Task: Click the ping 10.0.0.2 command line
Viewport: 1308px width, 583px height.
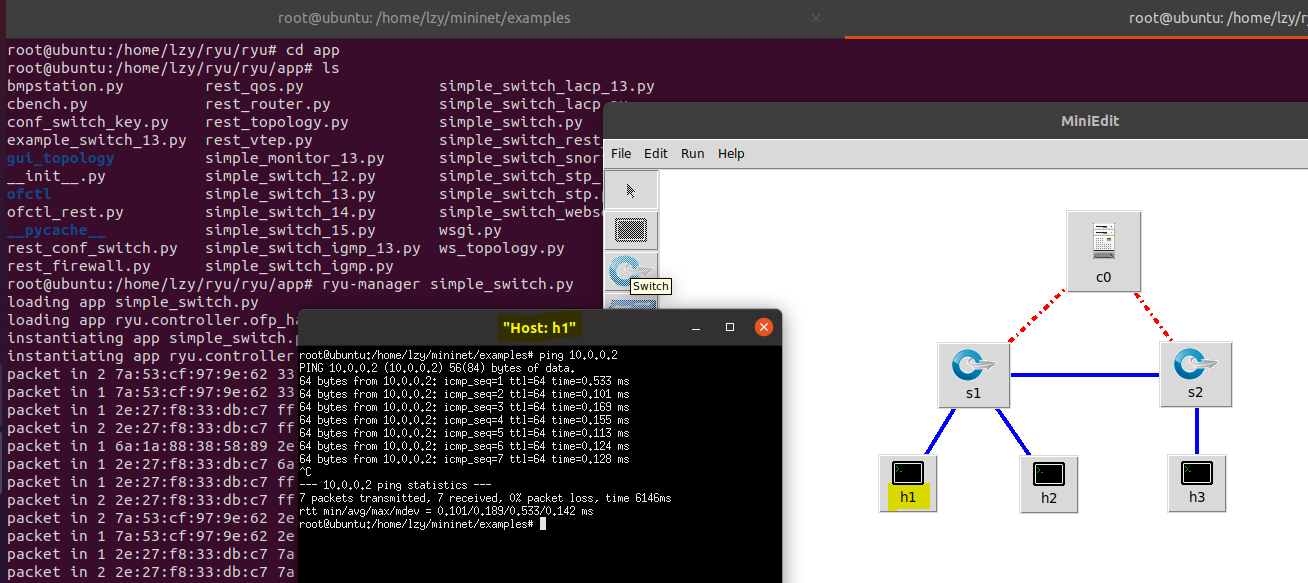Action: pos(458,356)
